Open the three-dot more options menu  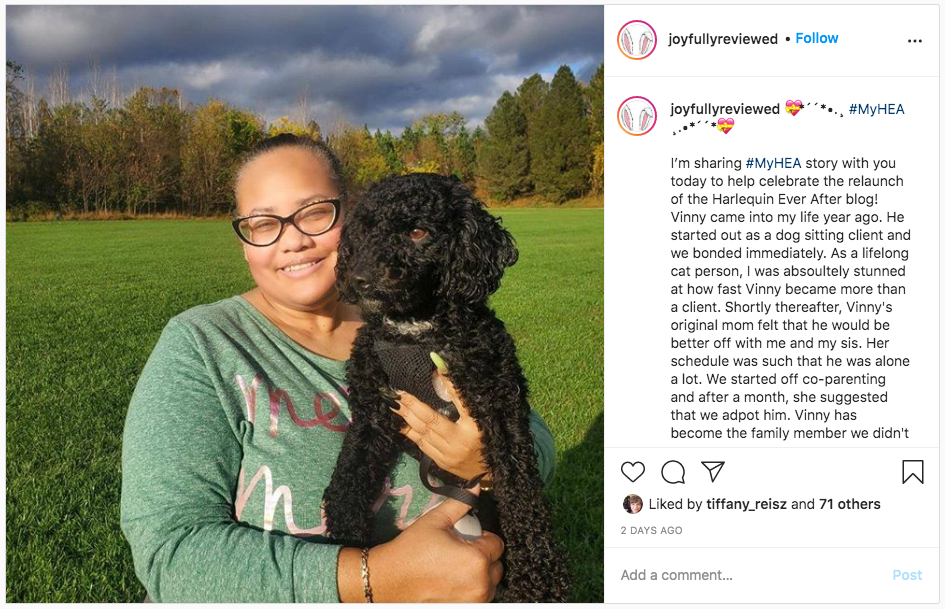(x=914, y=40)
